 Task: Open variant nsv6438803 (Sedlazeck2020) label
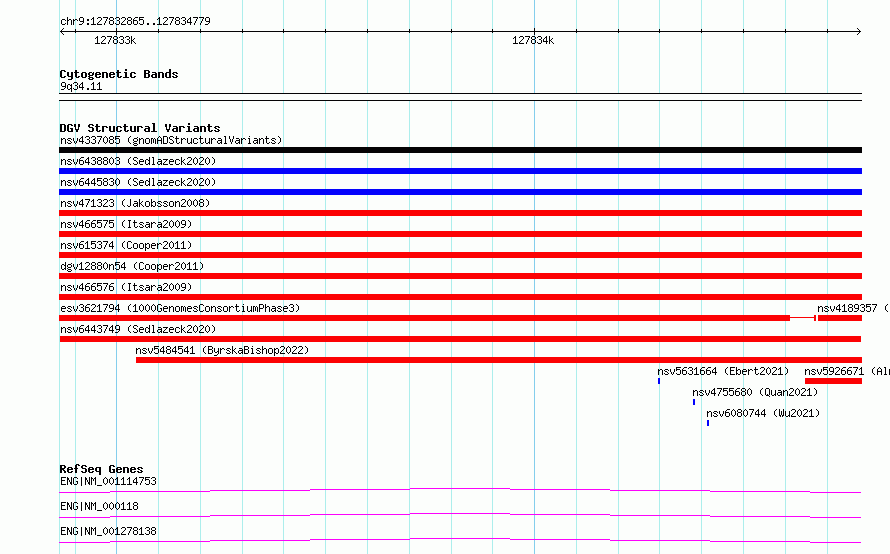138,161
